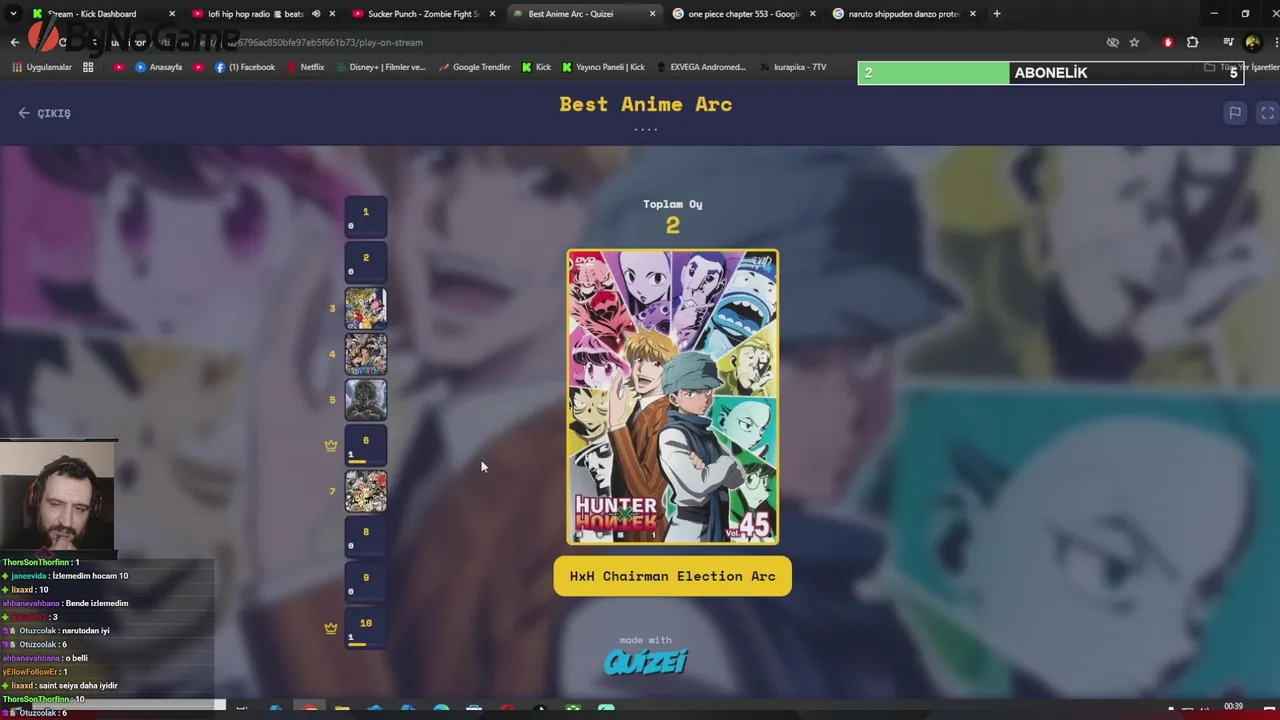This screenshot has height=720, width=1280.
Task: Click chat message "saint seiya daha iyidir"
Action: pos(79,686)
